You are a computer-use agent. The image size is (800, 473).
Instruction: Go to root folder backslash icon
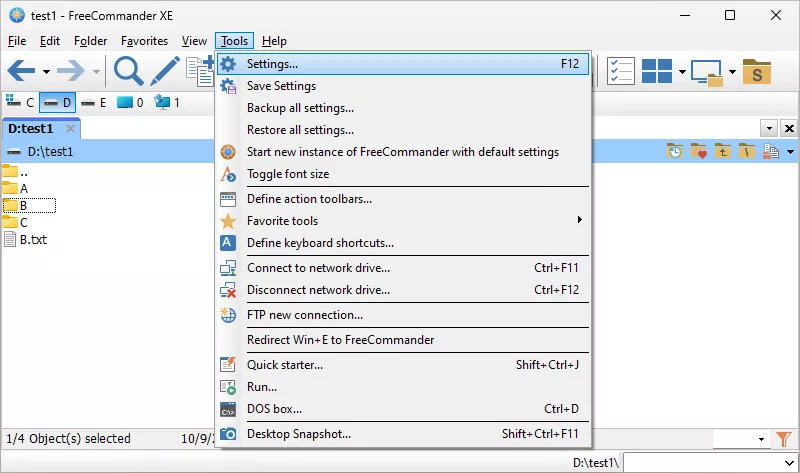tap(746, 151)
